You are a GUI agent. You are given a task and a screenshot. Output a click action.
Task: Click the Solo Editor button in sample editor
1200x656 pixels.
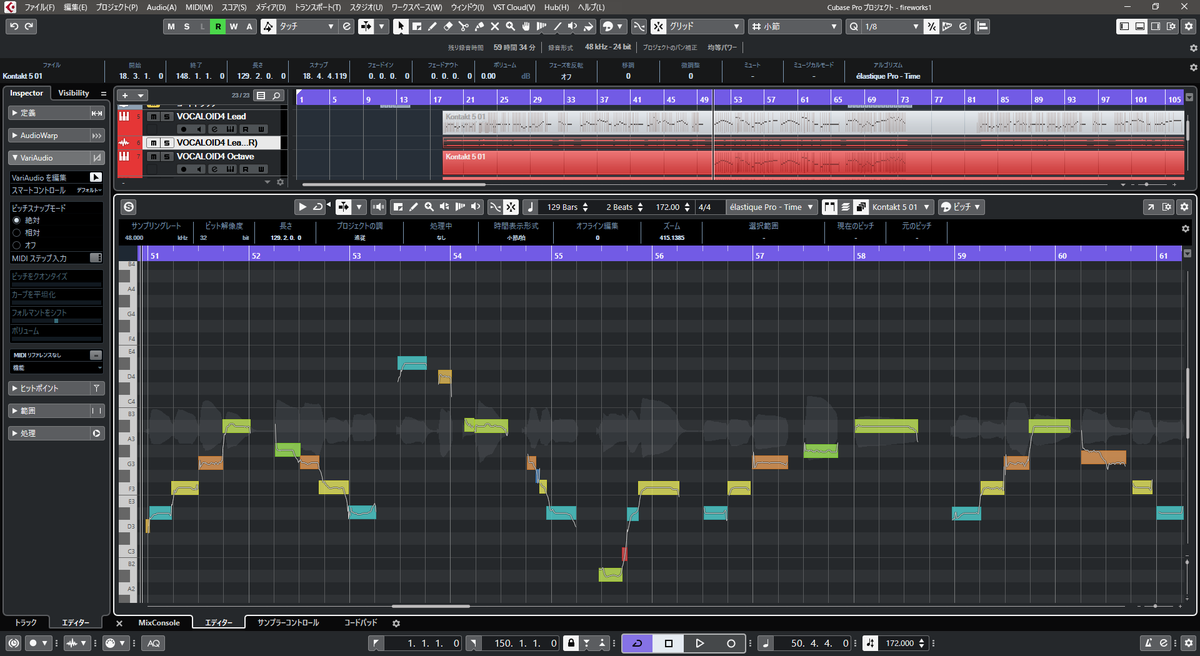click(x=128, y=207)
